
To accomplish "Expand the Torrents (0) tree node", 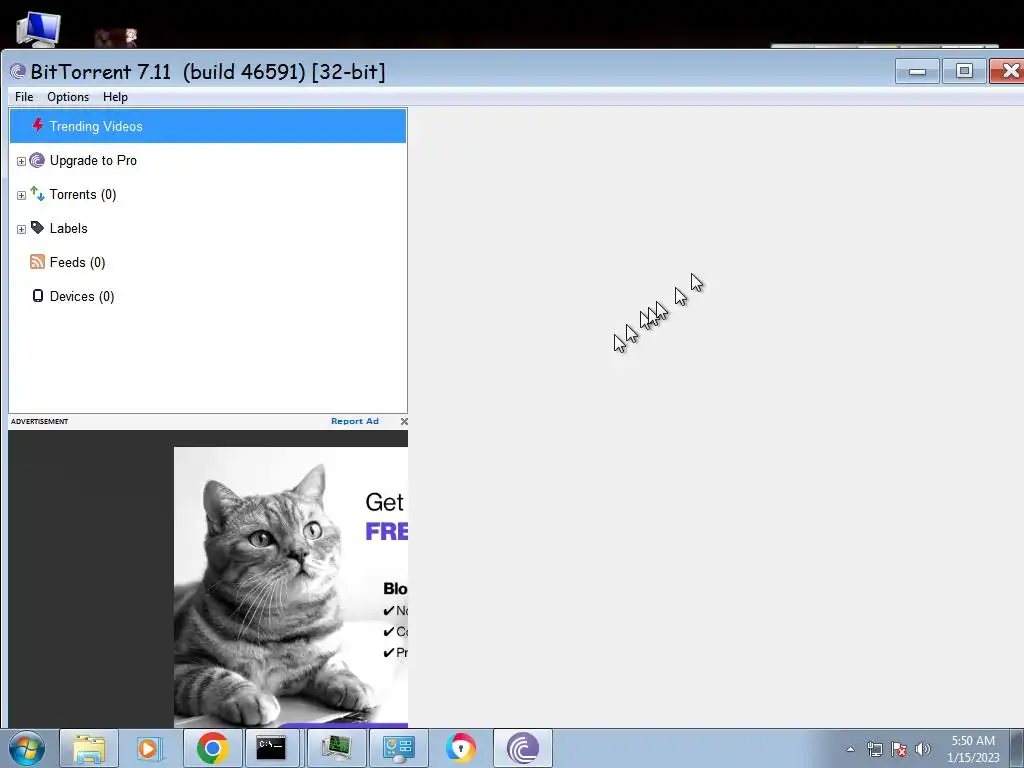I will tap(21, 195).
